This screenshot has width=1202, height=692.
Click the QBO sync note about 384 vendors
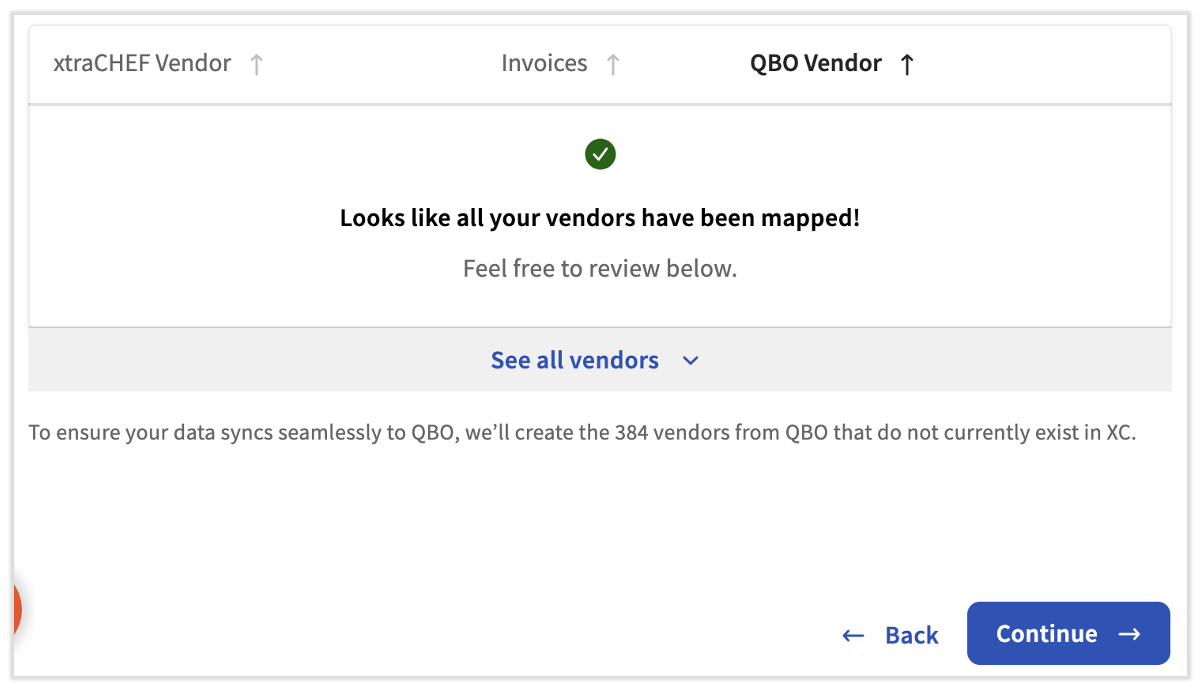582,433
